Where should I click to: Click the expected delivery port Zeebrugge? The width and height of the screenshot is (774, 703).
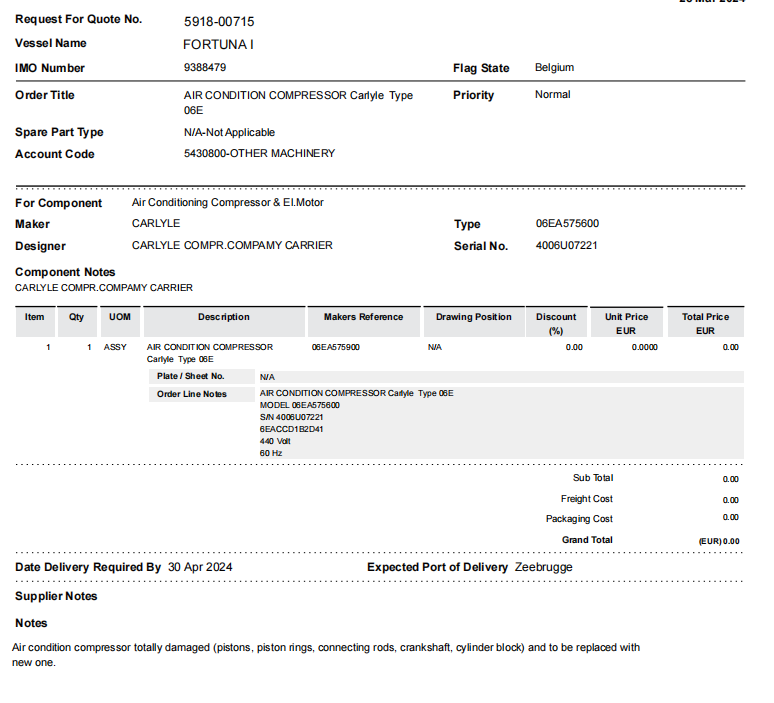543,567
